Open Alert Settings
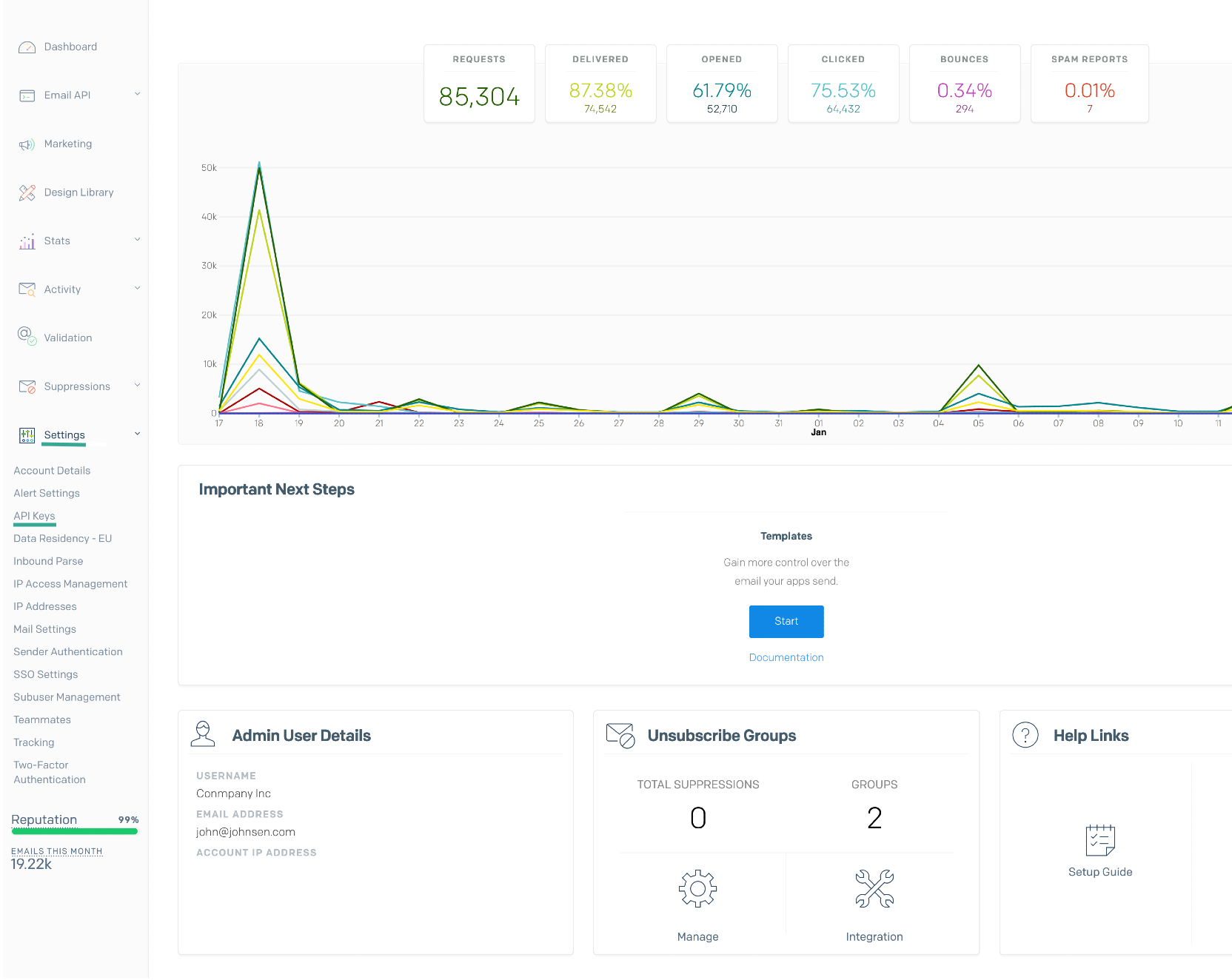 pos(47,493)
